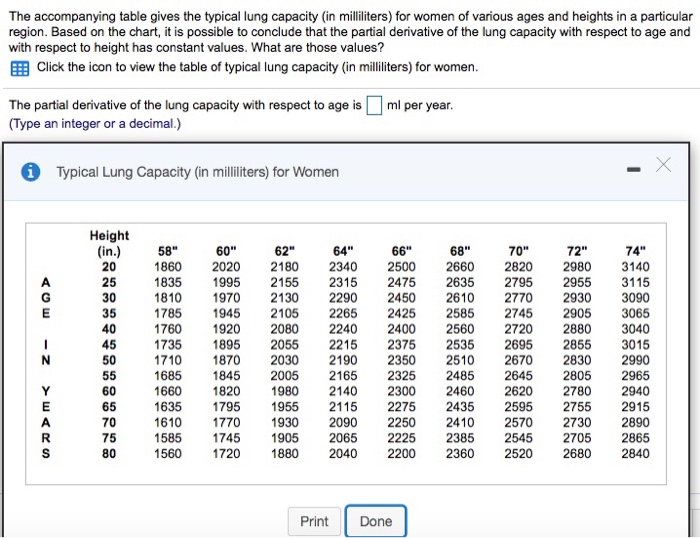Click the cell value 1980

[x=284, y=391]
